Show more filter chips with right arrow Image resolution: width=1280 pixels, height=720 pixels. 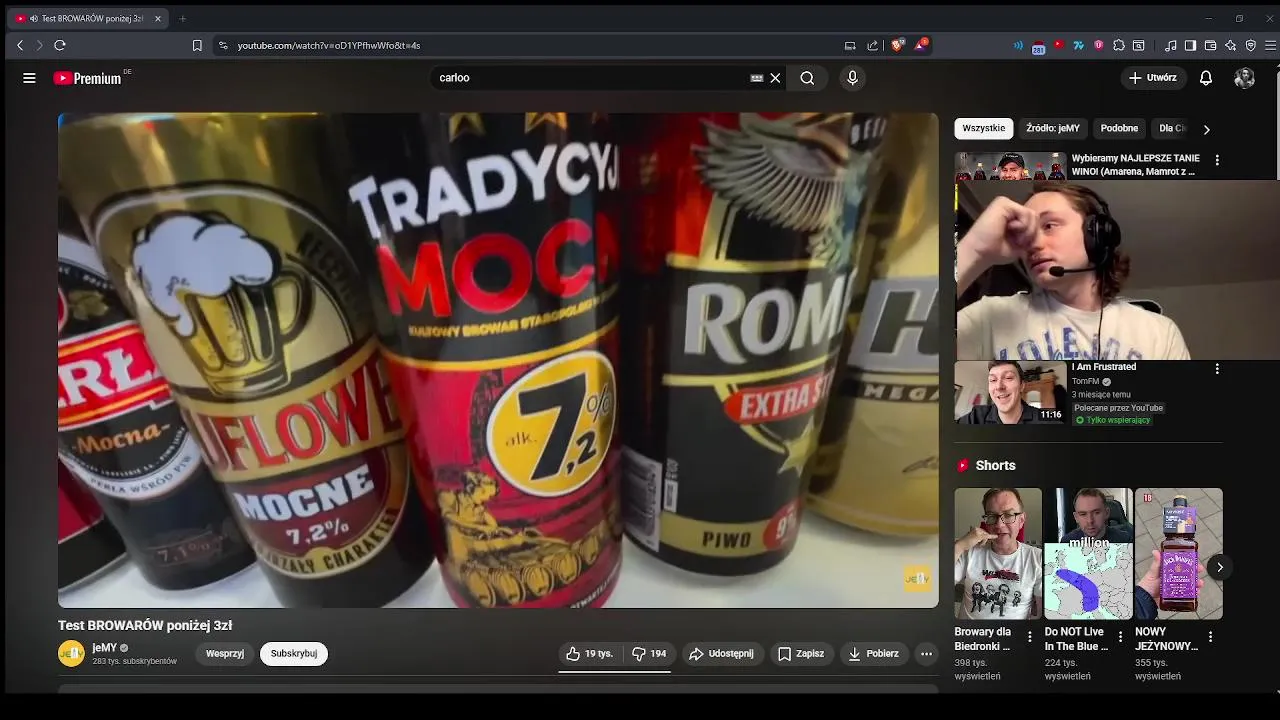point(1206,129)
